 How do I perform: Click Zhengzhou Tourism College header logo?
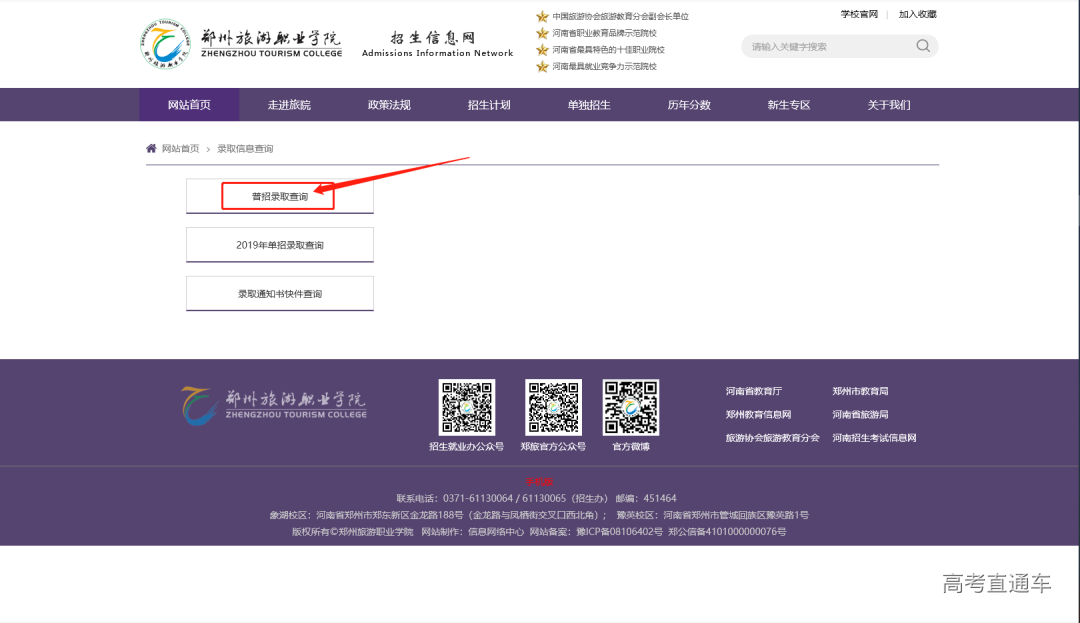click(242, 44)
